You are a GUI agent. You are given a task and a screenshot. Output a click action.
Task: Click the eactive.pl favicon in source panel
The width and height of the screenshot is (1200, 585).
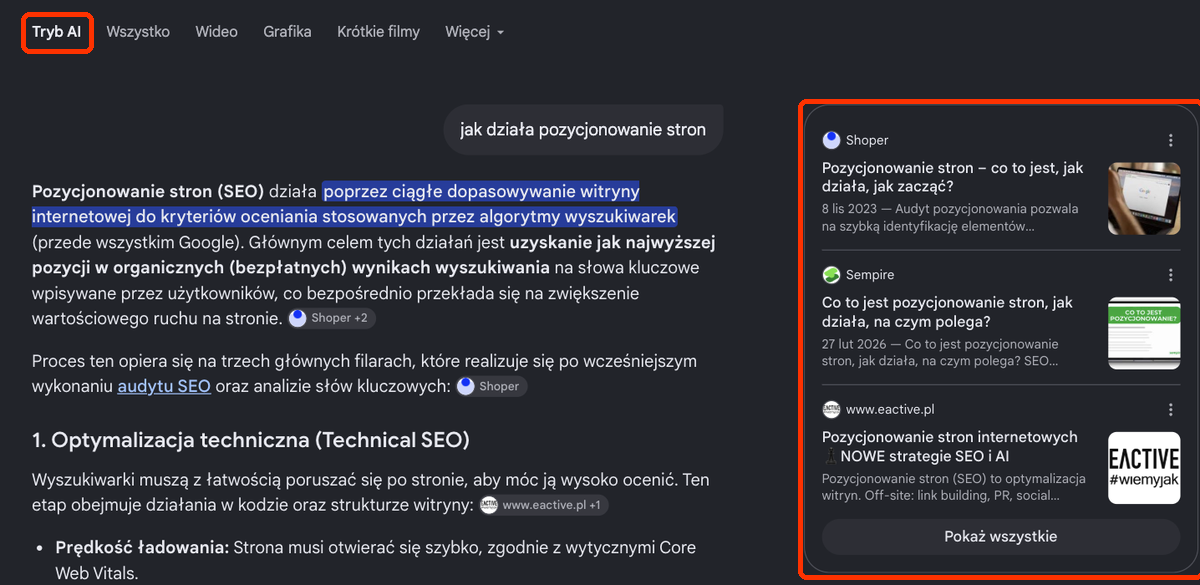click(x=831, y=409)
